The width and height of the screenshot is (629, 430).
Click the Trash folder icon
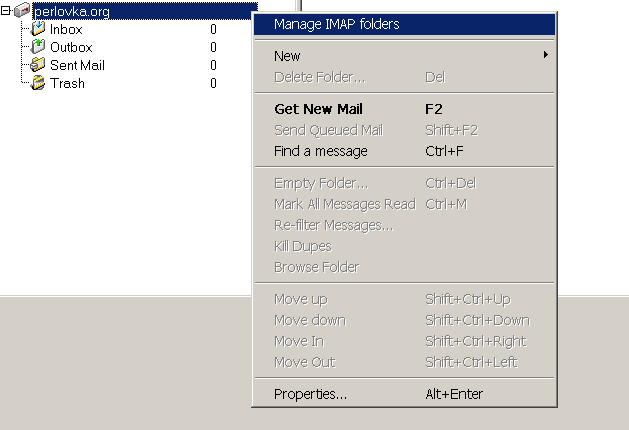click(x=38, y=83)
